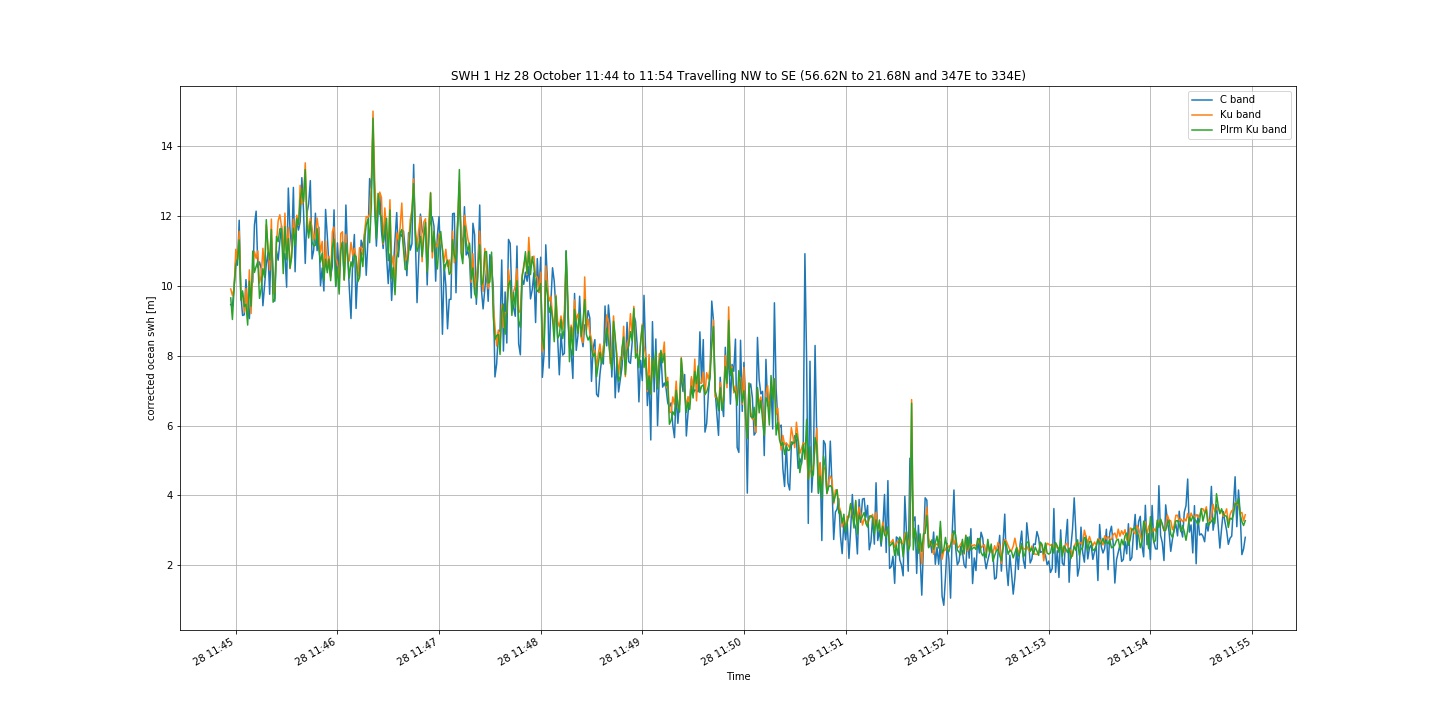
Task: Click the y-axis tick value 6
Action: [169, 426]
